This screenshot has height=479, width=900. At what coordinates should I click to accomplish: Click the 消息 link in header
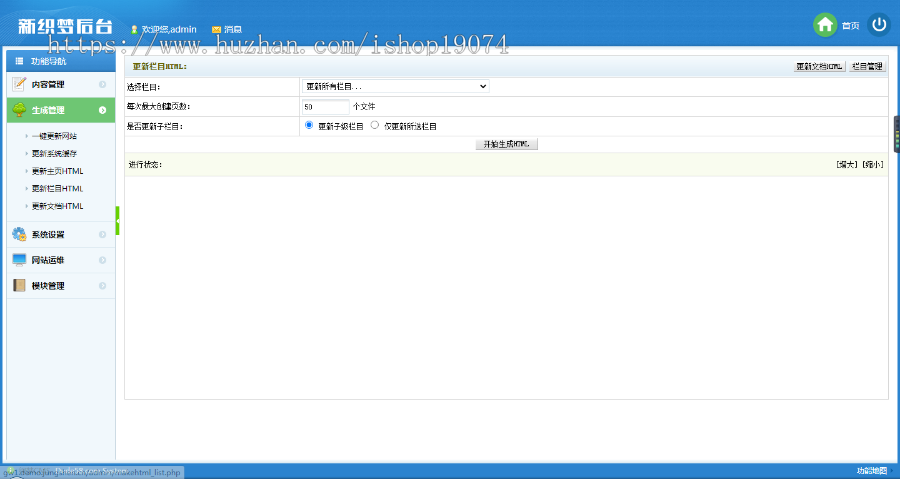coord(232,29)
